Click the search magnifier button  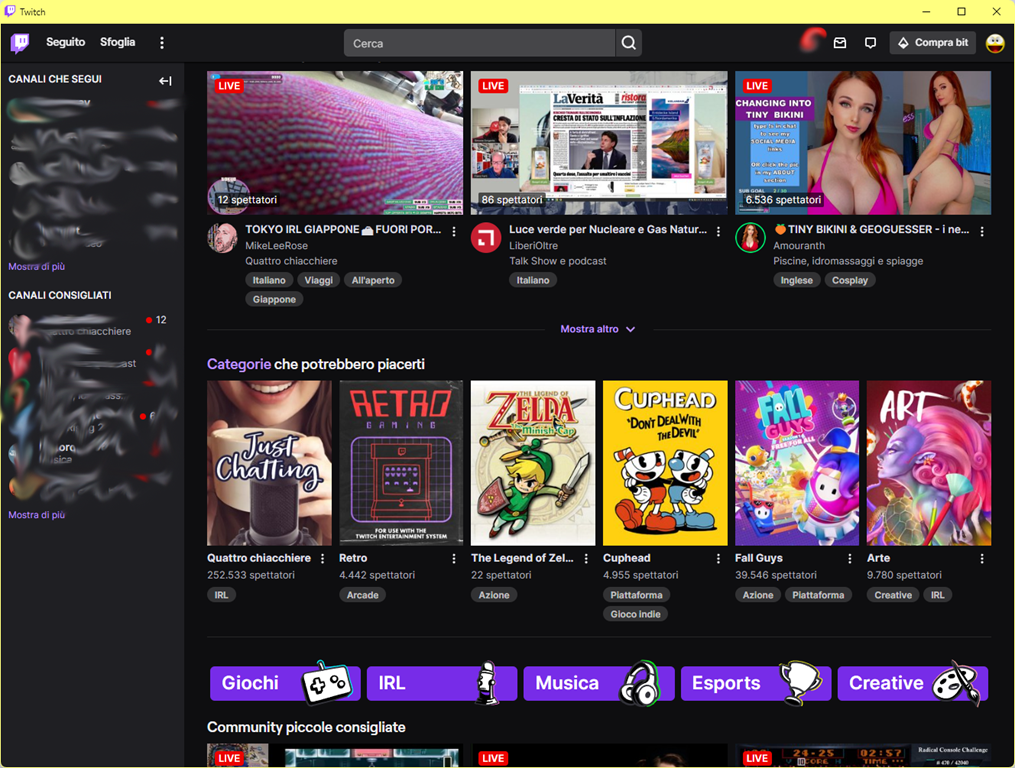629,43
